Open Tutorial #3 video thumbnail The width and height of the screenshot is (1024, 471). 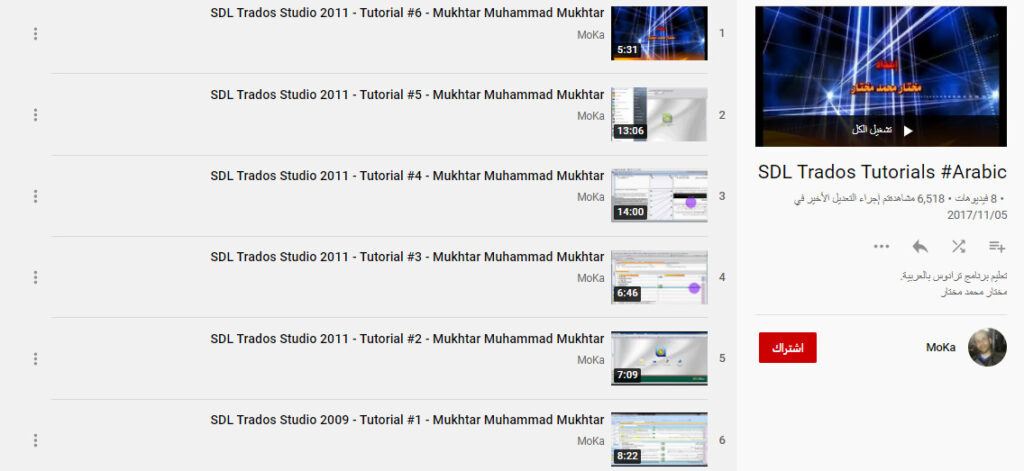click(659, 277)
